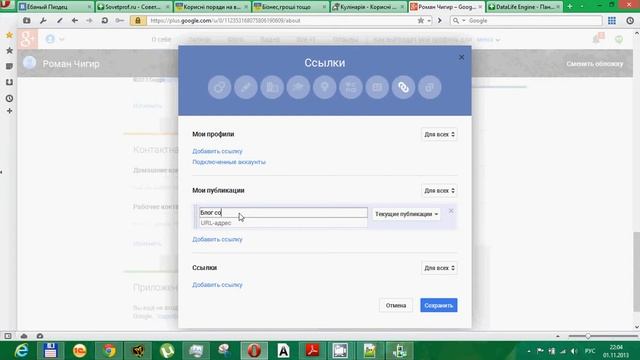Screen dimensions: 640x360
Task: Open the visibility dropdown for Мои профили
Action: (x=439, y=134)
